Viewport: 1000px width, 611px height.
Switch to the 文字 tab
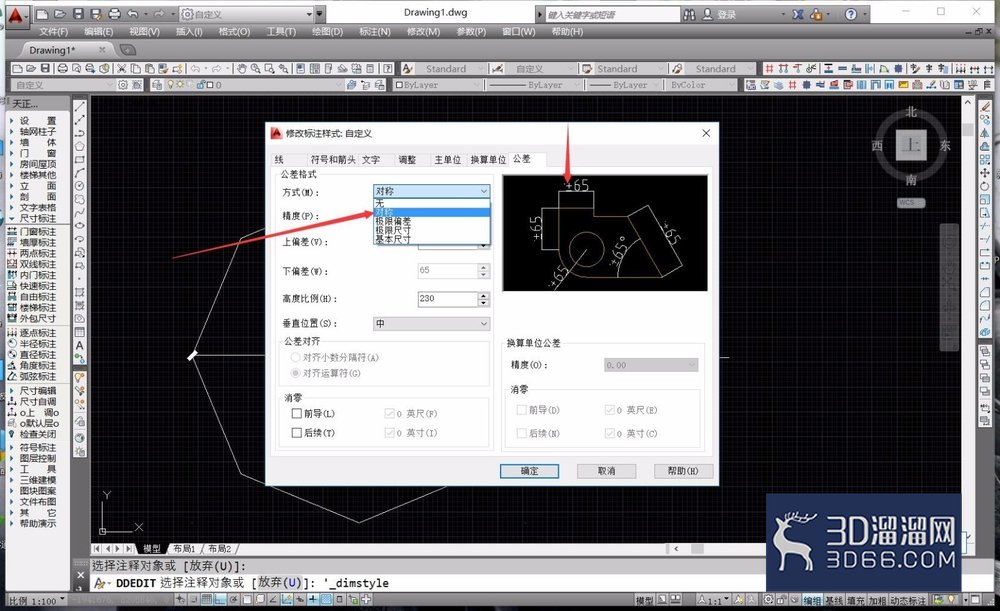pos(371,159)
